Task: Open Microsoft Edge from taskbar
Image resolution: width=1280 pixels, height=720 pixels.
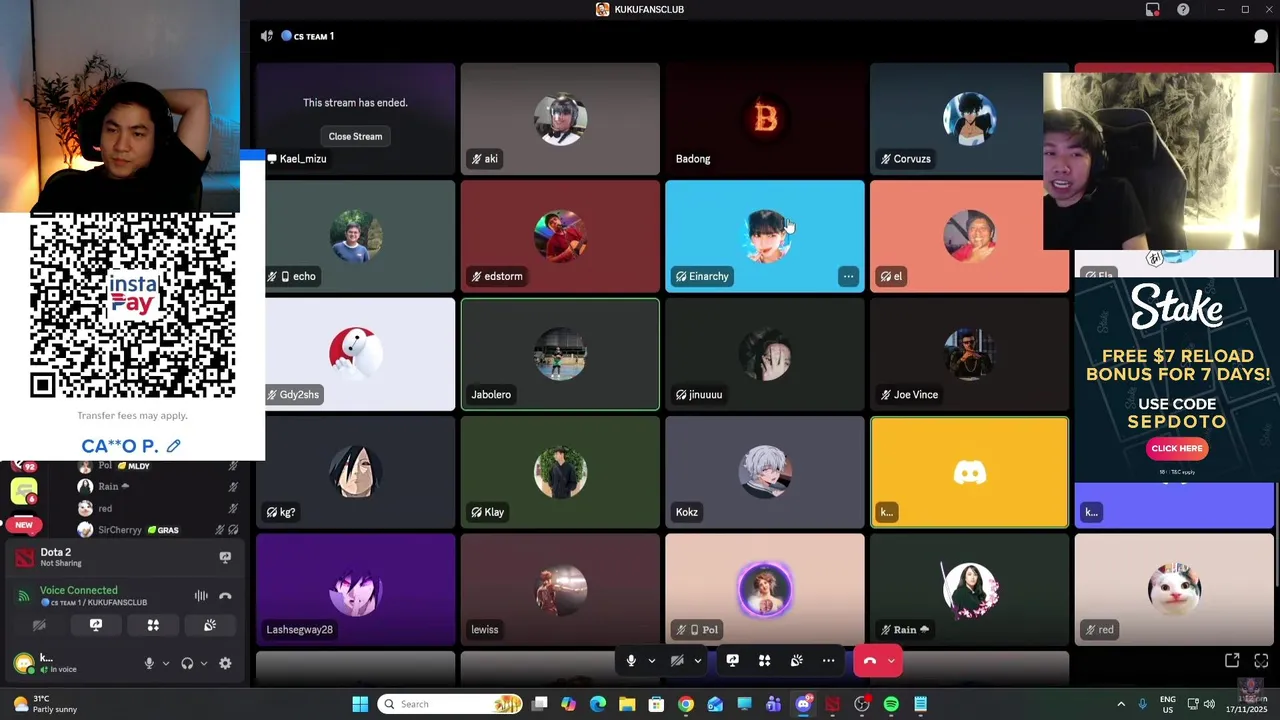Action: tap(598, 704)
